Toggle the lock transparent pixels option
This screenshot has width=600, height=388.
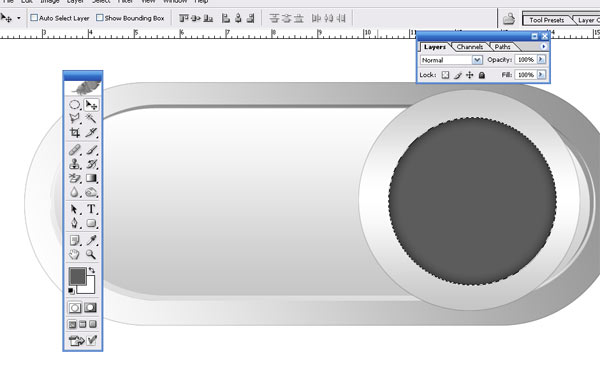[x=445, y=75]
